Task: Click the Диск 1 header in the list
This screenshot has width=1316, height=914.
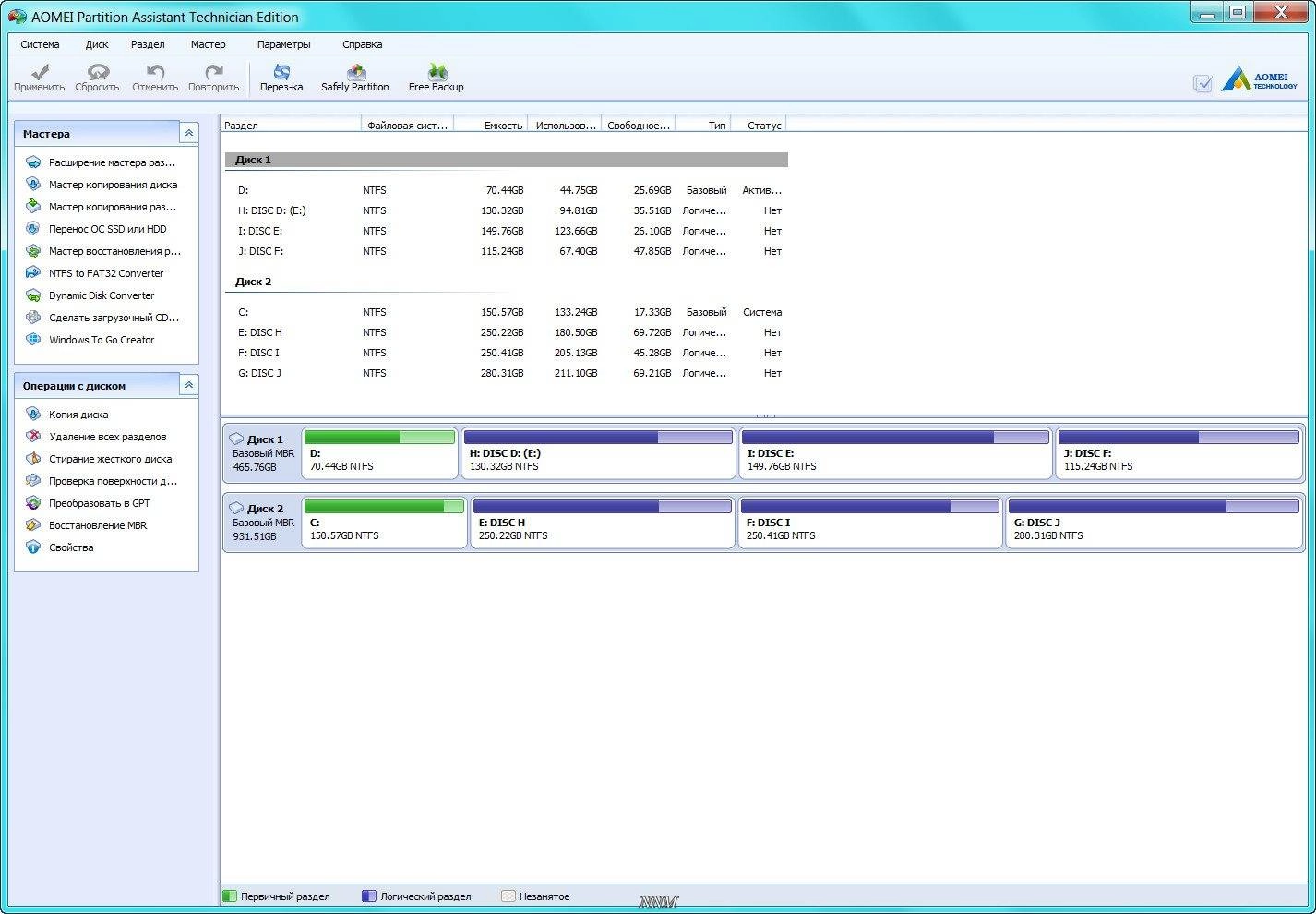Action: [x=506, y=160]
